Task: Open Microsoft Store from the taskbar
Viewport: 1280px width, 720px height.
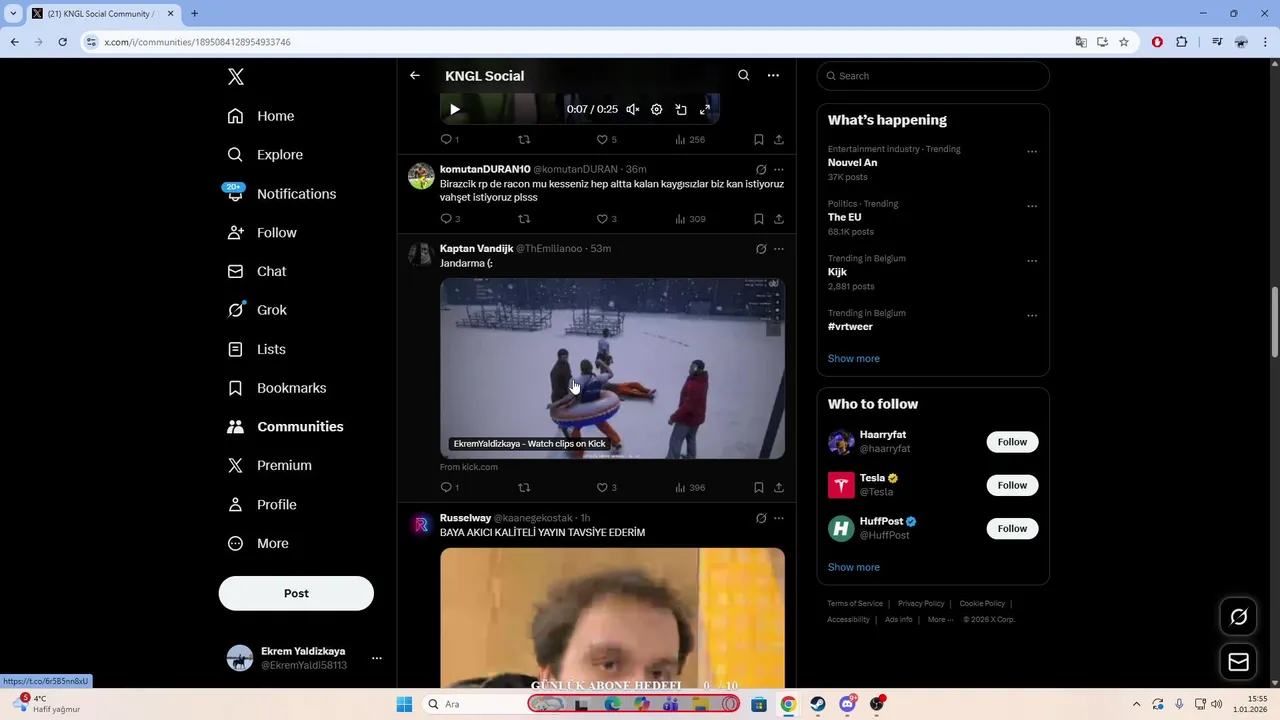Action: (759, 704)
